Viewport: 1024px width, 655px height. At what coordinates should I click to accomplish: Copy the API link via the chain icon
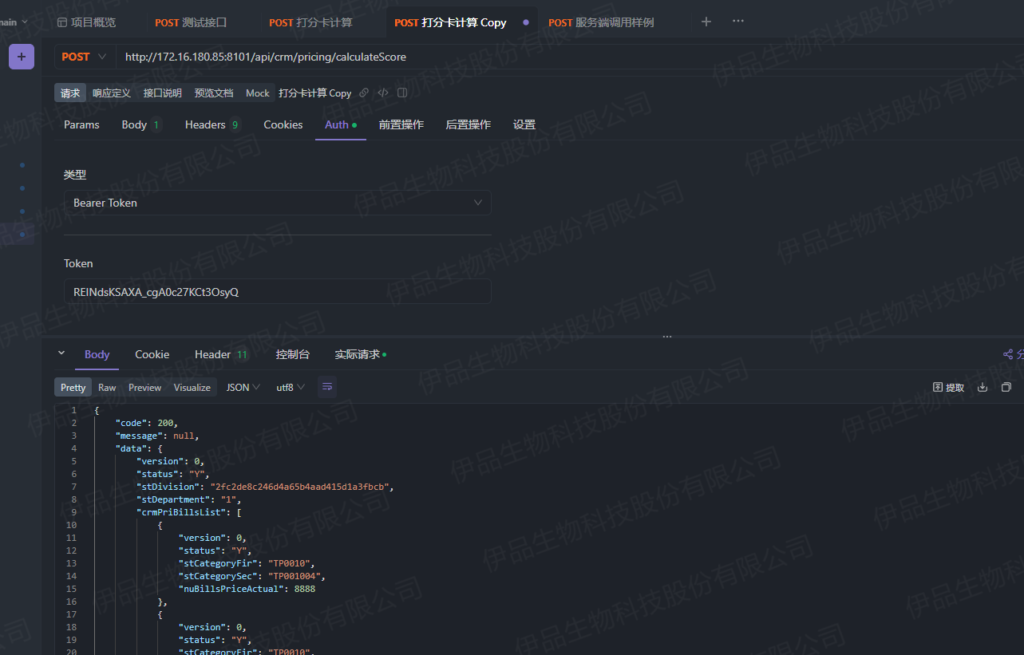coord(364,93)
